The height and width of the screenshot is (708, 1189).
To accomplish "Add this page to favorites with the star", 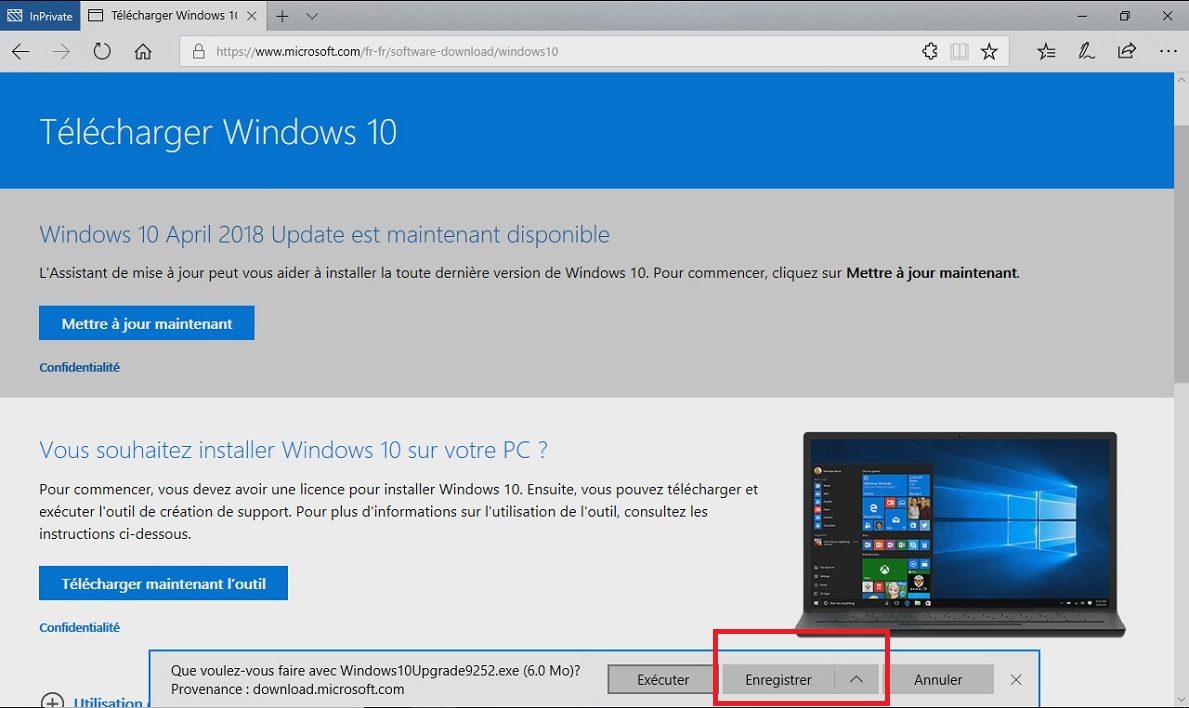I will coord(989,52).
